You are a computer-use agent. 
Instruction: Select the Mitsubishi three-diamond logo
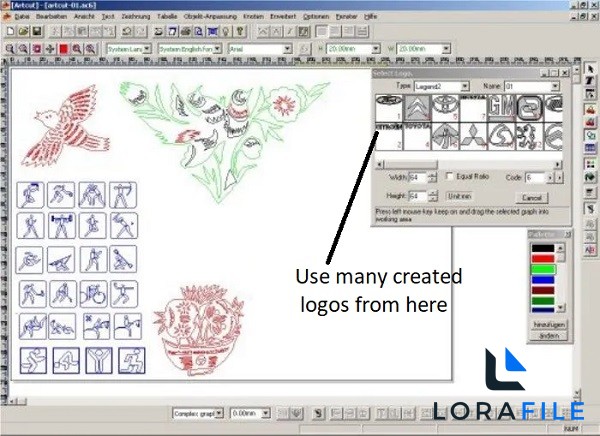click(473, 136)
